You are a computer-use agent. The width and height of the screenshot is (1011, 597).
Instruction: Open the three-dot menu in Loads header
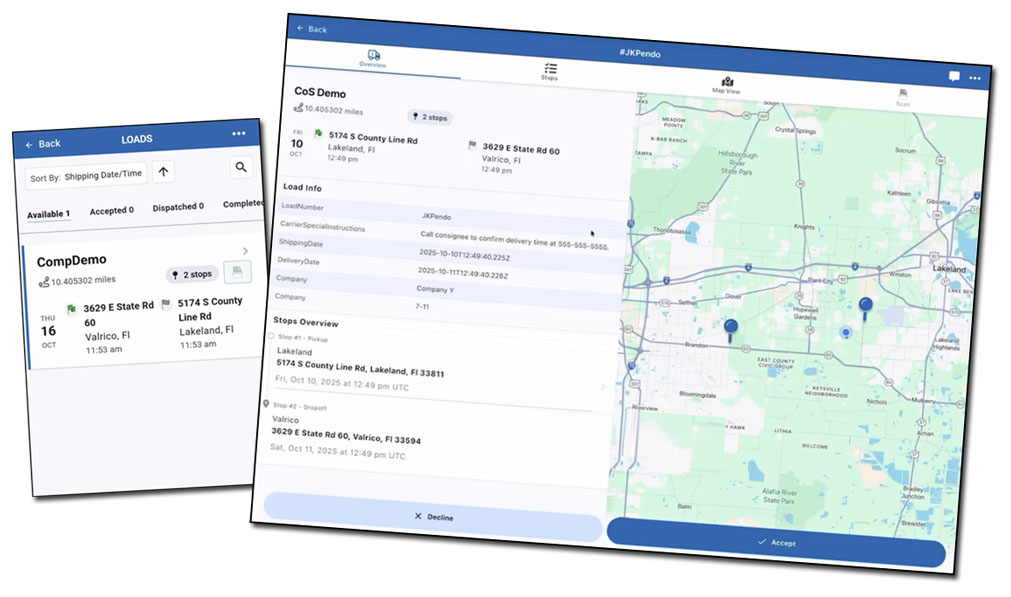tap(238, 134)
